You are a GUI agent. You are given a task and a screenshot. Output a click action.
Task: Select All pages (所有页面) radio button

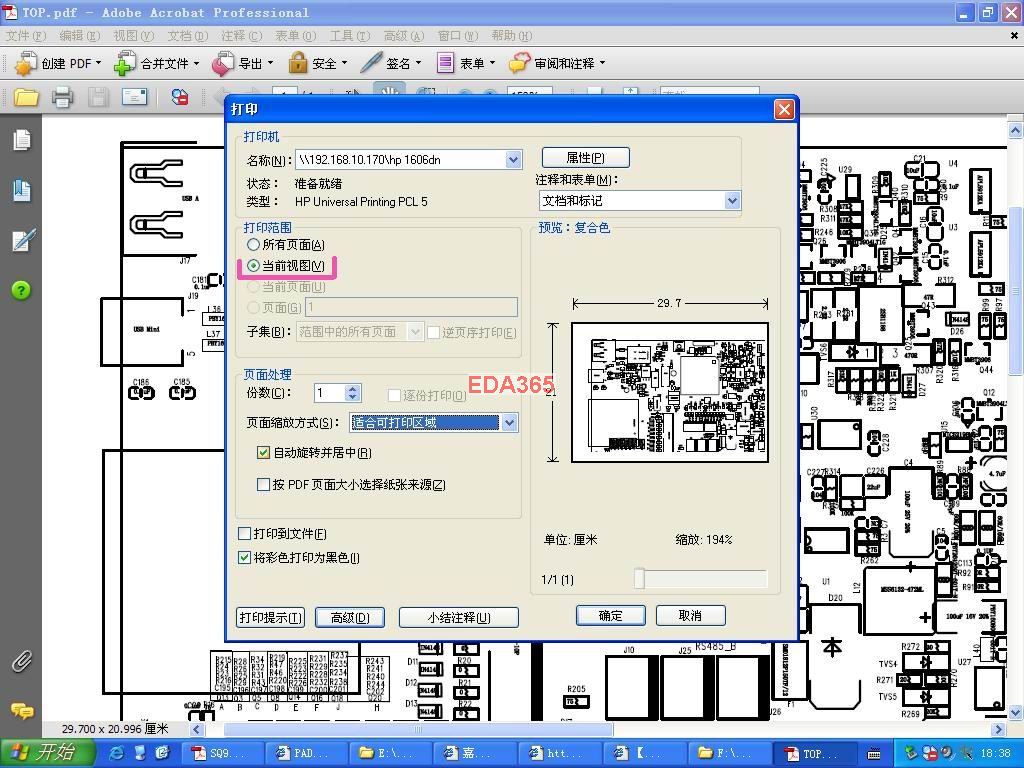pyautogui.click(x=253, y=245)
